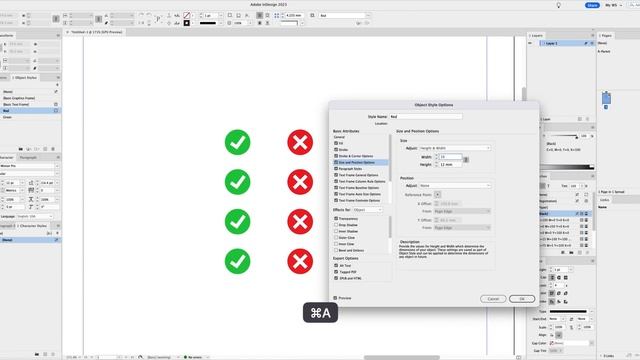Toggle the Fill attribute checkbox

pos(336,143)
